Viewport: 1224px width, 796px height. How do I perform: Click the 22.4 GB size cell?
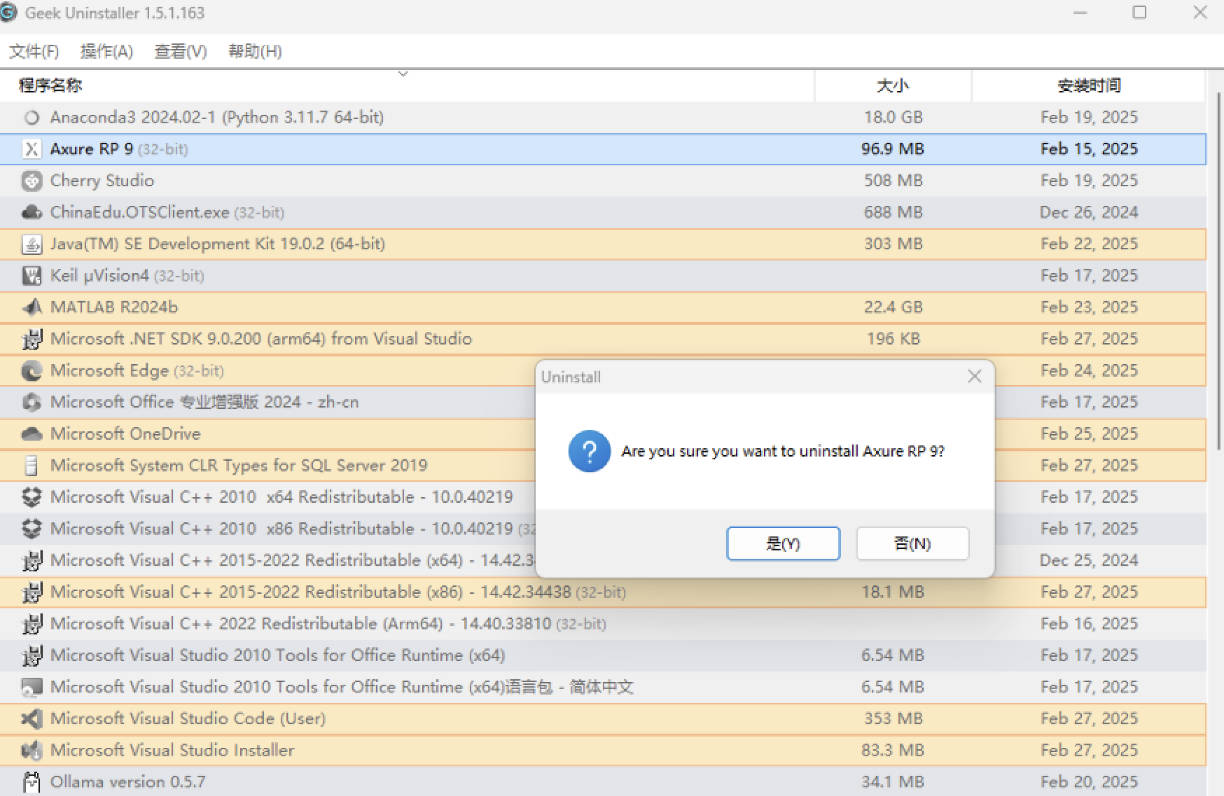pyautogui.click(x=893, y=307)
